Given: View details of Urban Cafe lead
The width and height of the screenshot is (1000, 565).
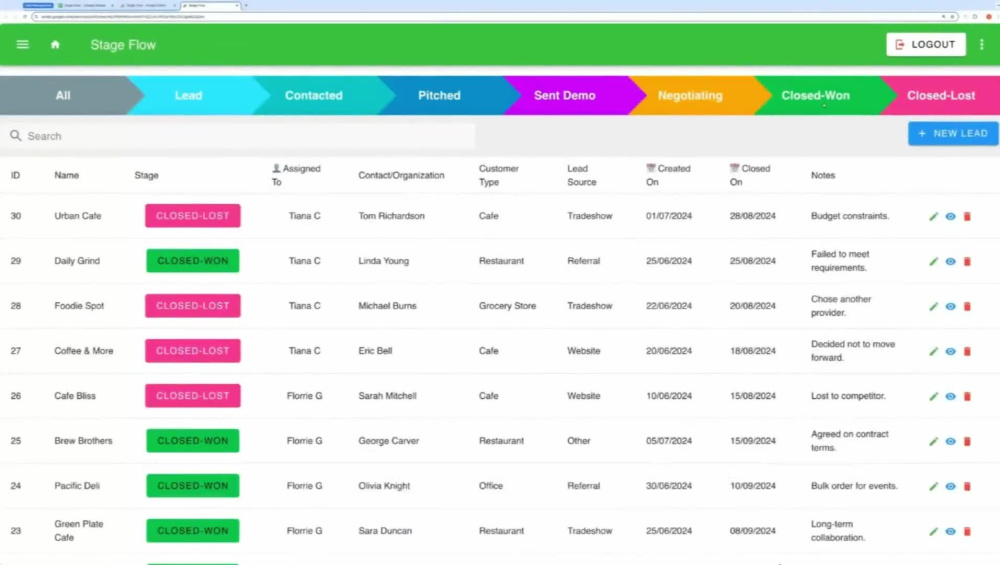Looking at the screenshot, I should [950, 217].
